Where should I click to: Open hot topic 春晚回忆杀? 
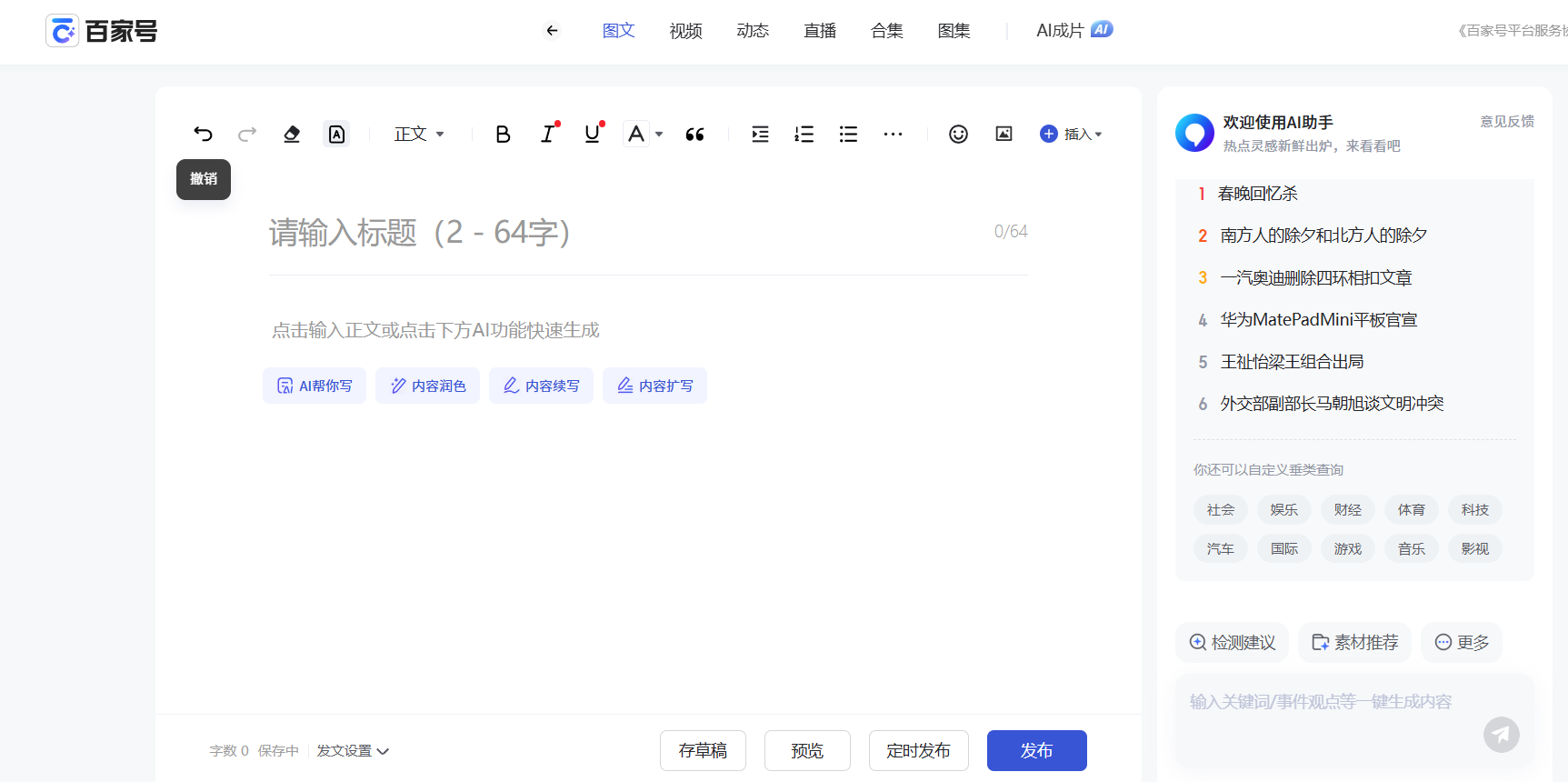coord(1258,194)
